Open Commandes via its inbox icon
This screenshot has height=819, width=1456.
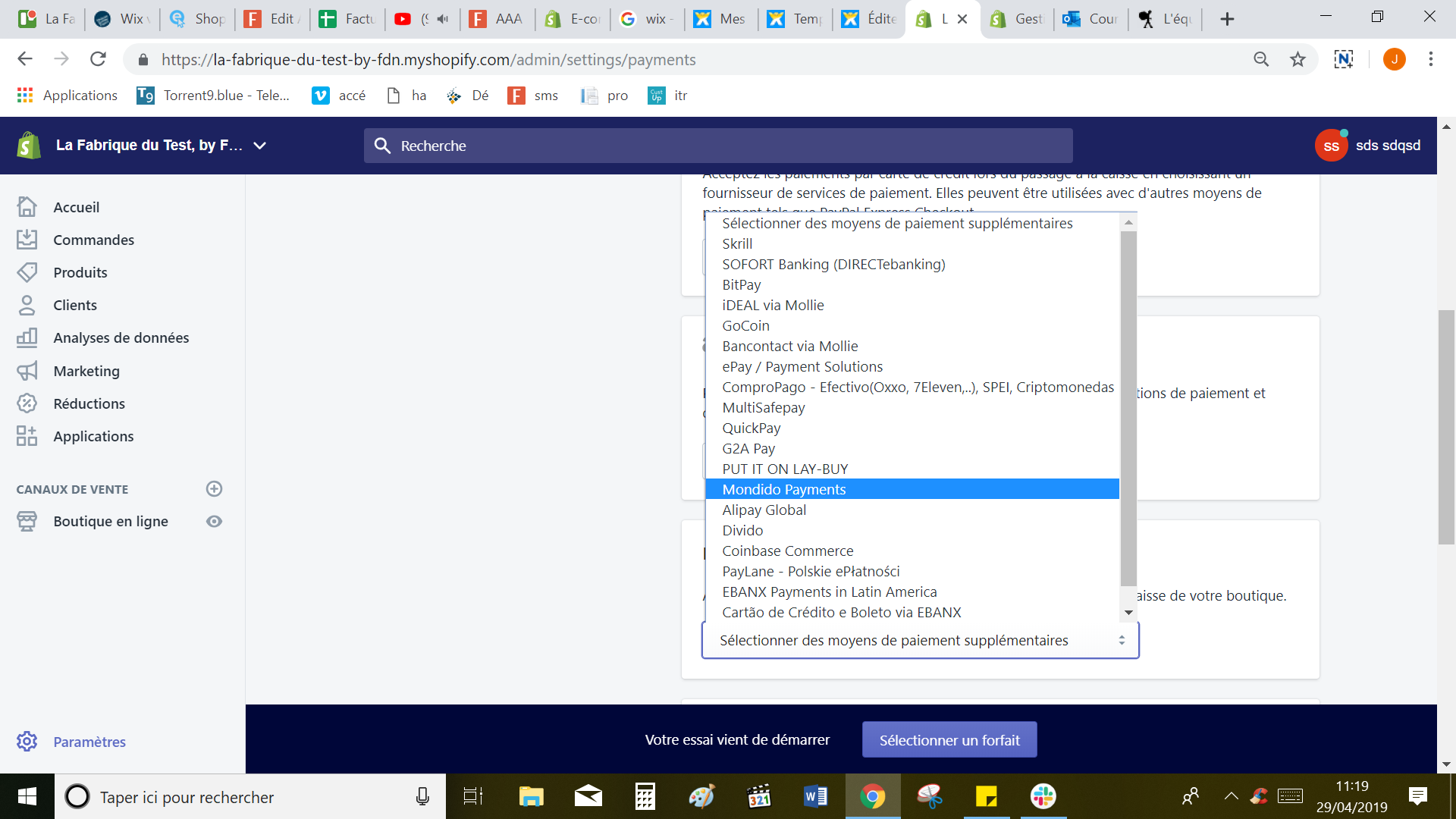[x=27, y=240]
